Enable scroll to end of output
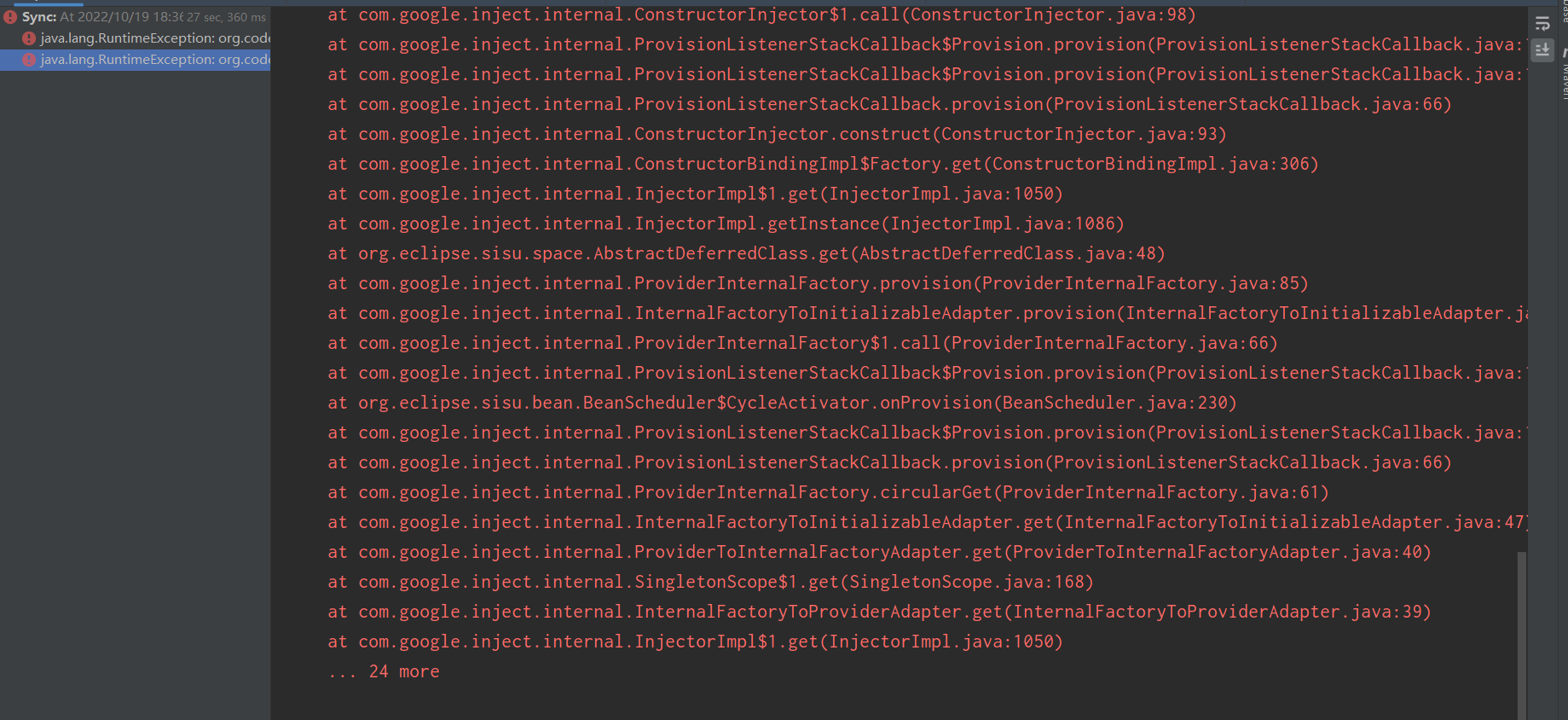This screenshot has height=720, width=1568. click(x=1542, y=50)
